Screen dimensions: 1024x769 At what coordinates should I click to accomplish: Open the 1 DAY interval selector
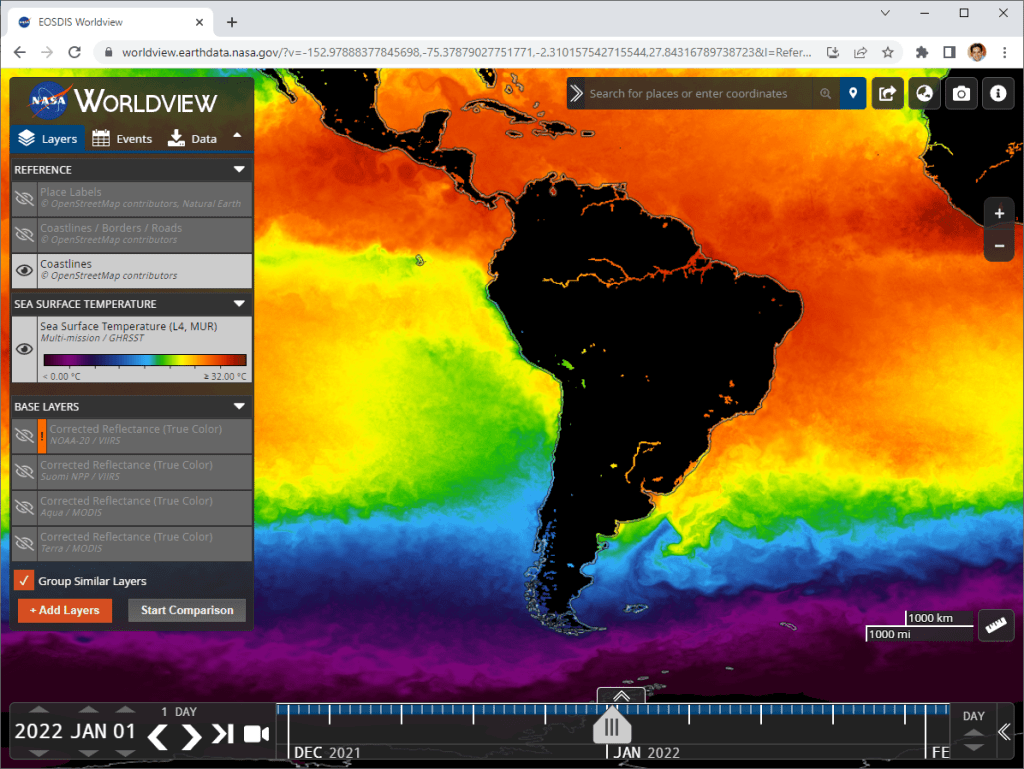point(179,712)
